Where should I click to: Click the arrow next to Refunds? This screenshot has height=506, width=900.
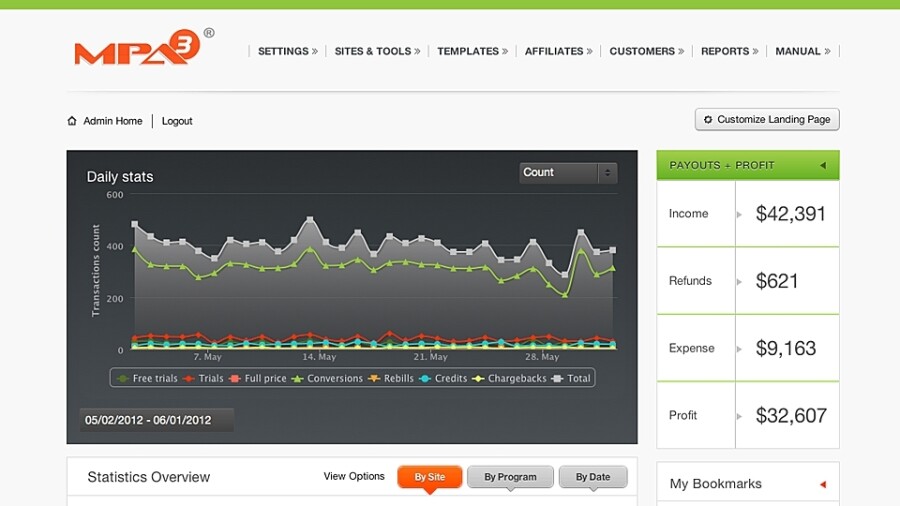click(x=739, y=281)
